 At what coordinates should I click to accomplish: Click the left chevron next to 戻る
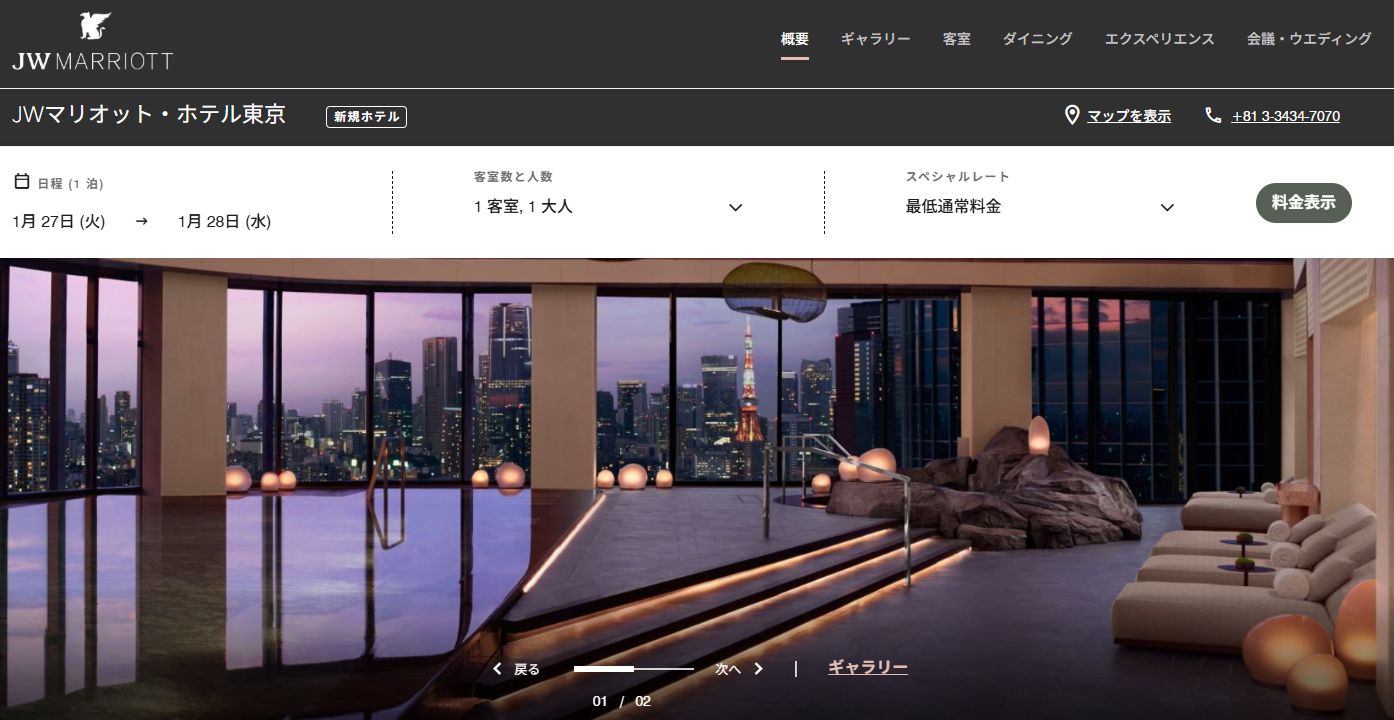(497, 669)
